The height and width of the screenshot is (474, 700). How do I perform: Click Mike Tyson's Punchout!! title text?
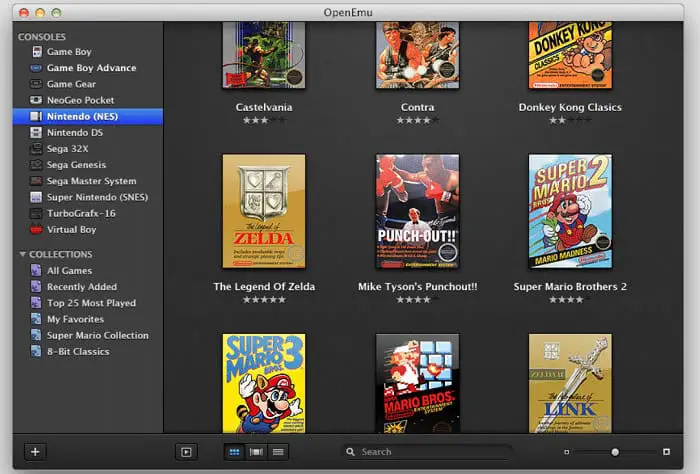pos(417,287)
